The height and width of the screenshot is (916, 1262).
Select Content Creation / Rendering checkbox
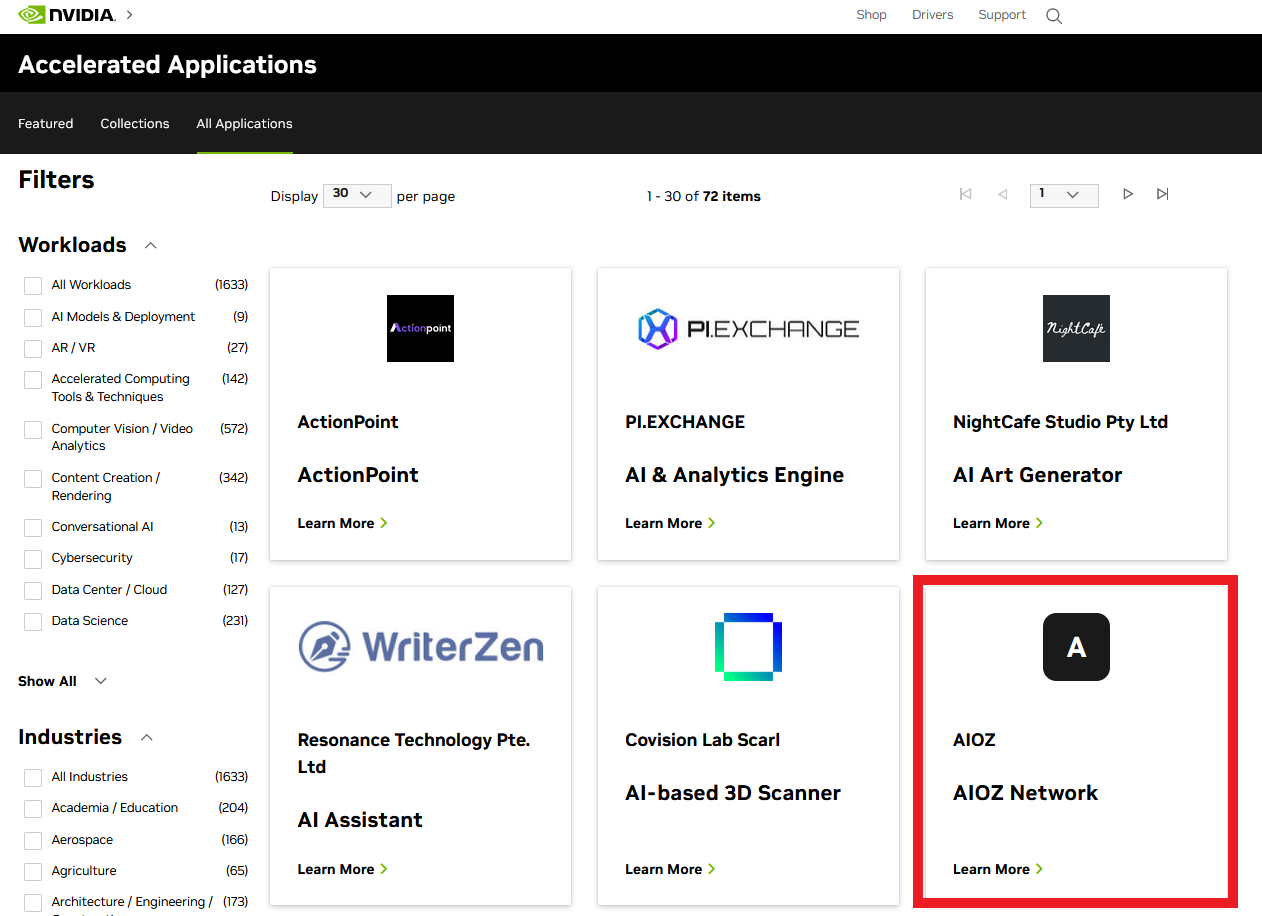[33, 479]
